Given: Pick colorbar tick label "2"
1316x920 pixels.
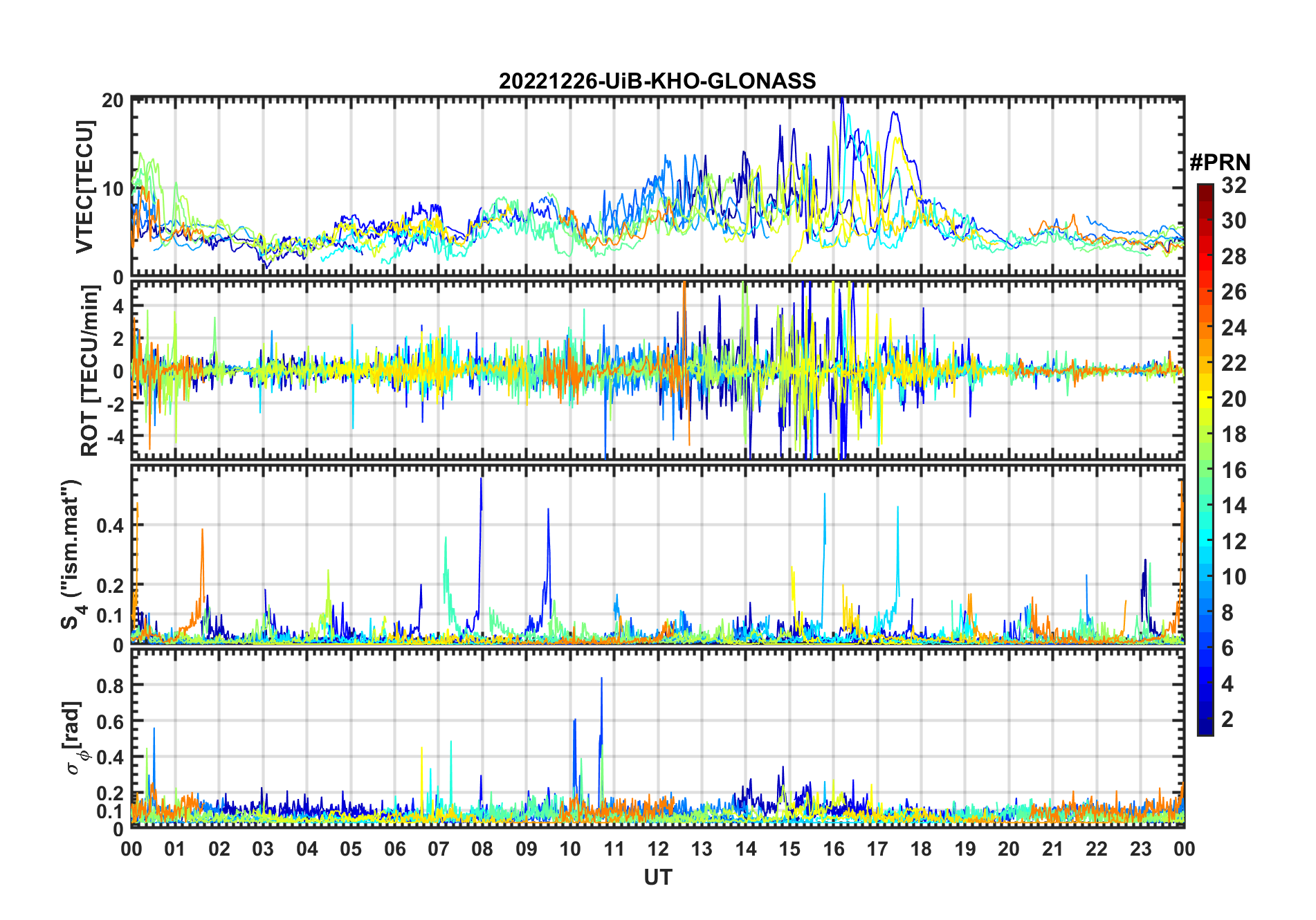Looking at the screenshot, I should [1228, 719].
